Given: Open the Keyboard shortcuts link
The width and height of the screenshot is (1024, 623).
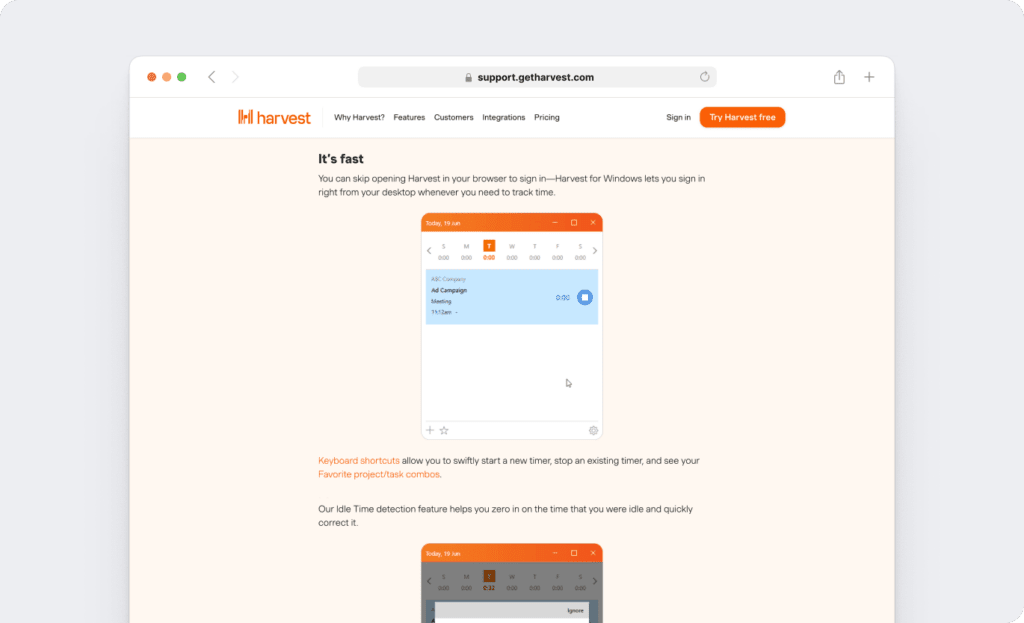Looking at the screenshot, I should point(359,460).
